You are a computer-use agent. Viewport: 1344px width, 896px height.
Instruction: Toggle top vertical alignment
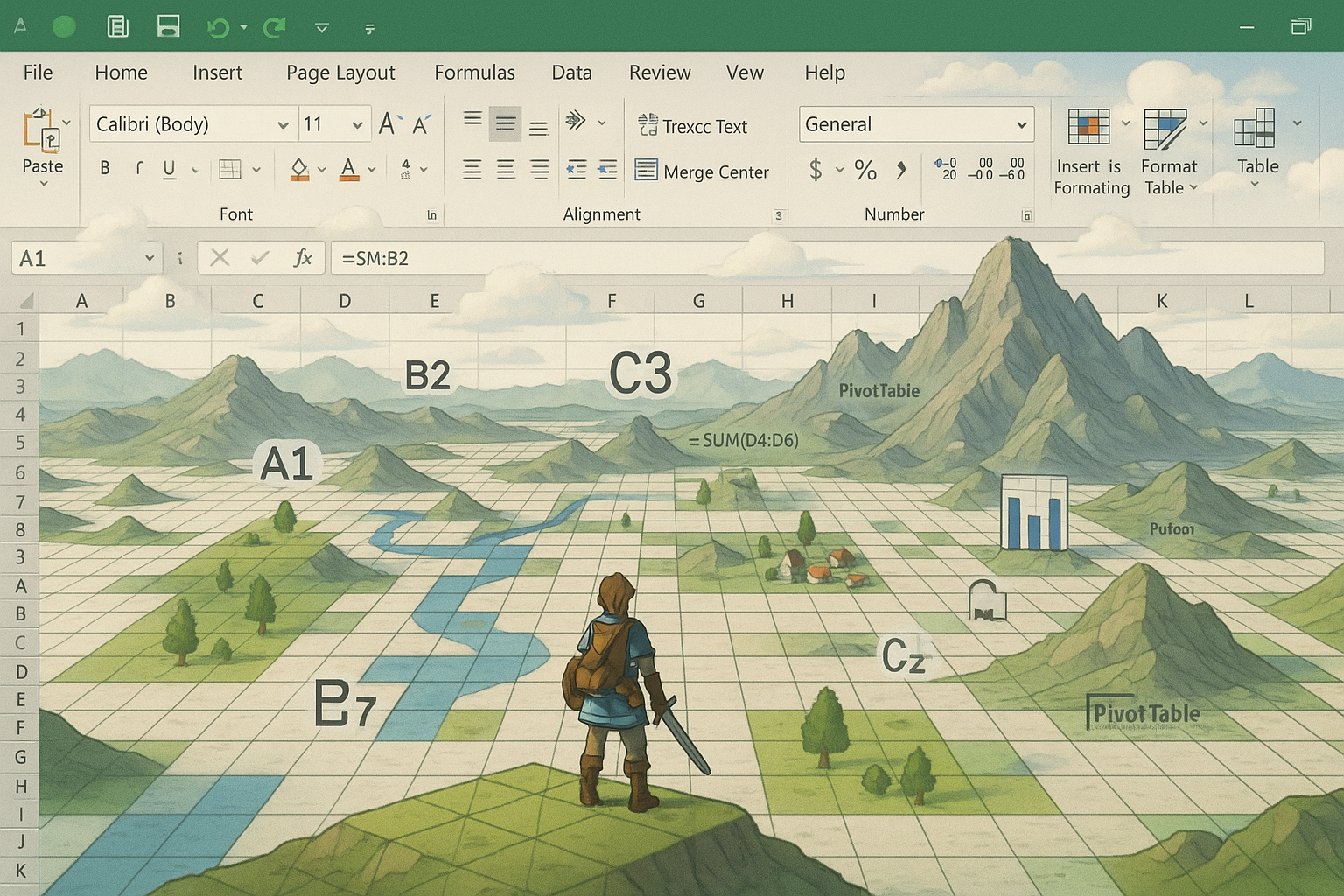472,119
